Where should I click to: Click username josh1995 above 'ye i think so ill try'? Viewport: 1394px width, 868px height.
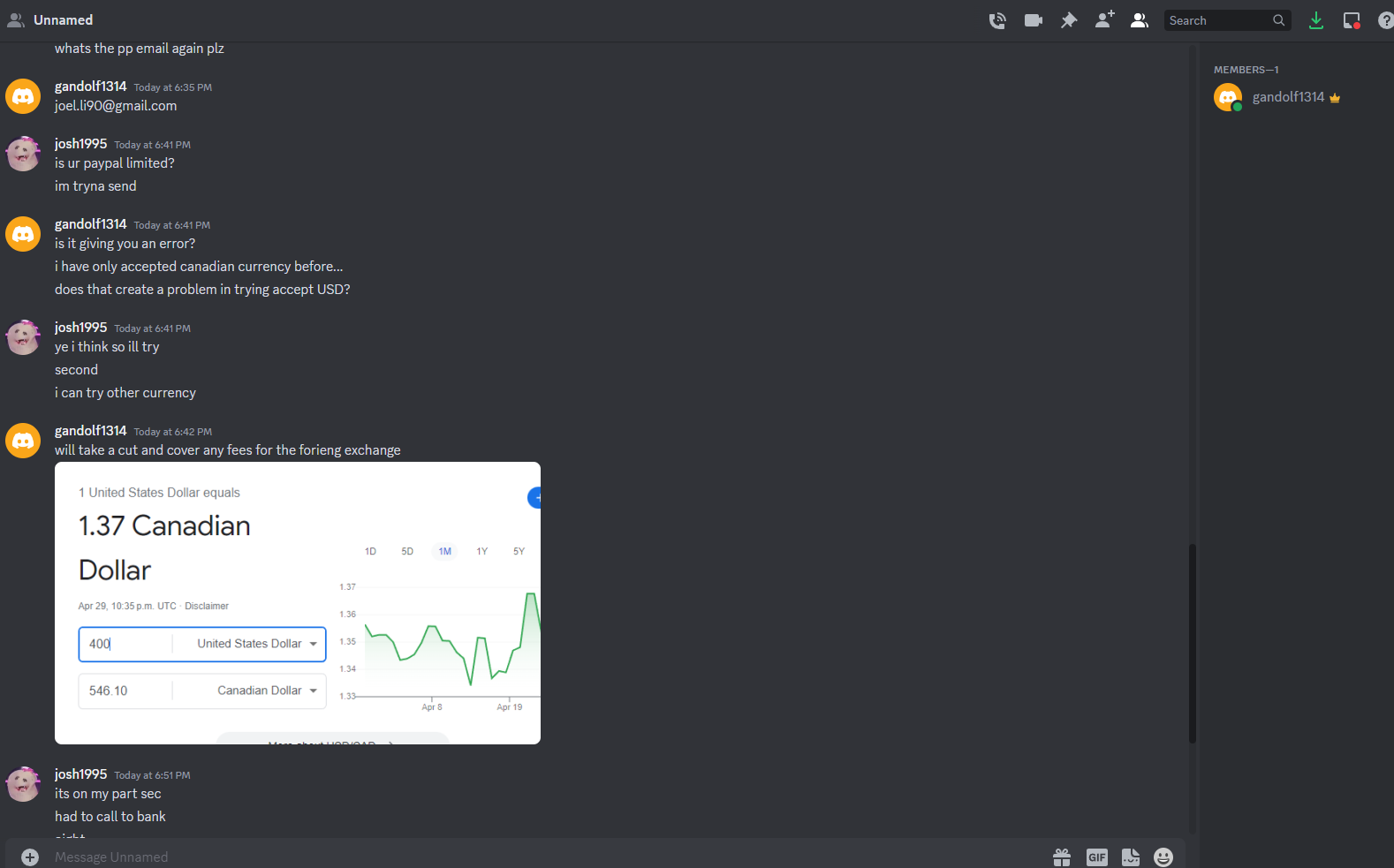point(80,328)
